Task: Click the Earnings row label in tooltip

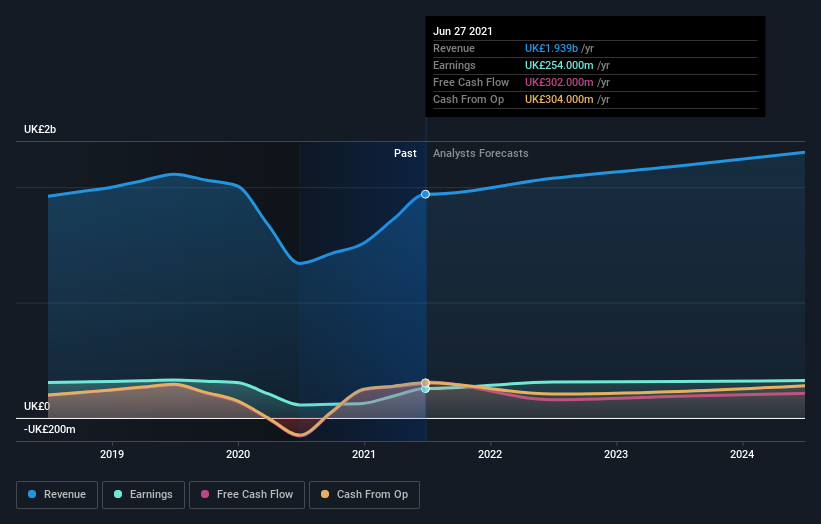Action: (454, 65)
